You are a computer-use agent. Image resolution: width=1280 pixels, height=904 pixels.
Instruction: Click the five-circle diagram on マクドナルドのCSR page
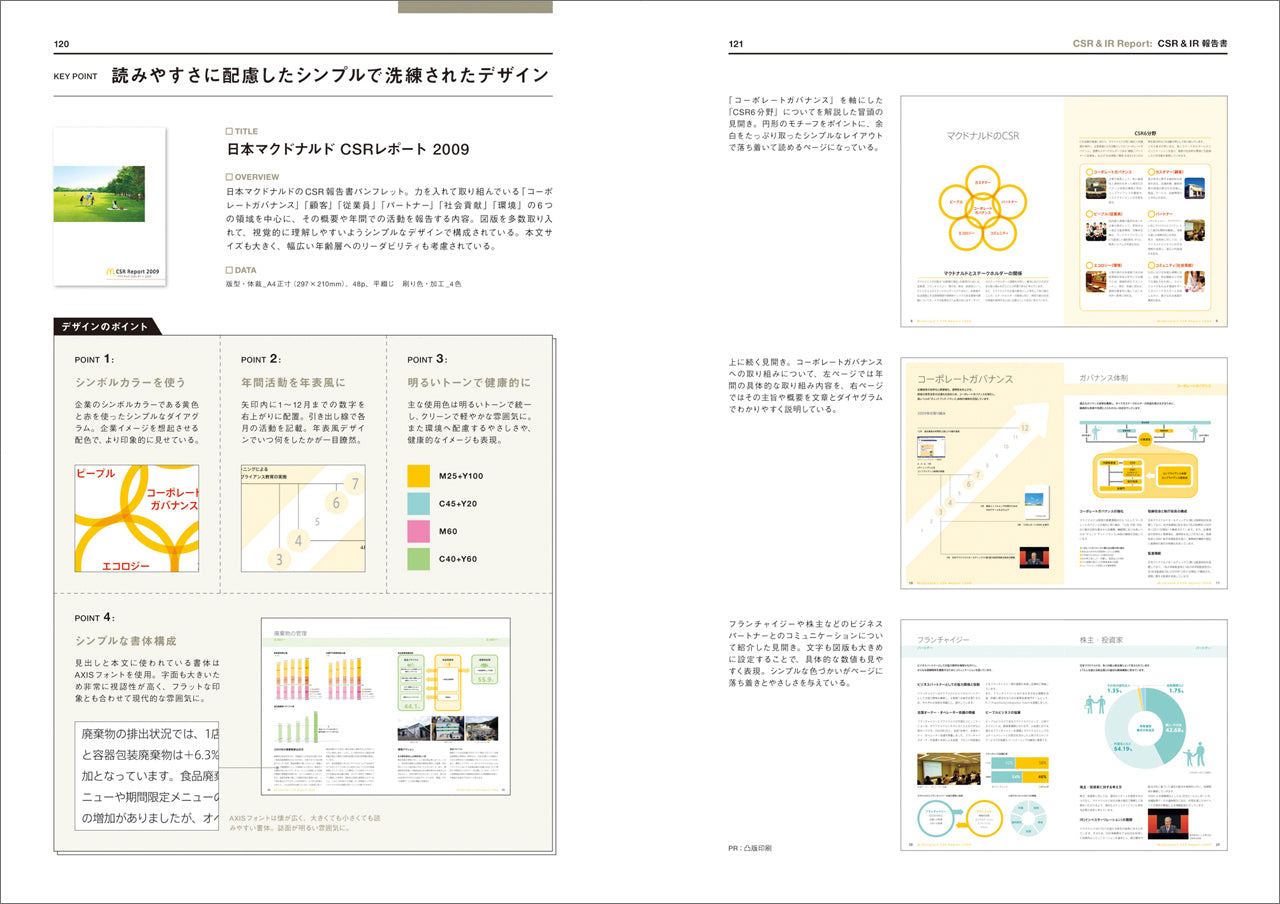[x=983, y=209]
